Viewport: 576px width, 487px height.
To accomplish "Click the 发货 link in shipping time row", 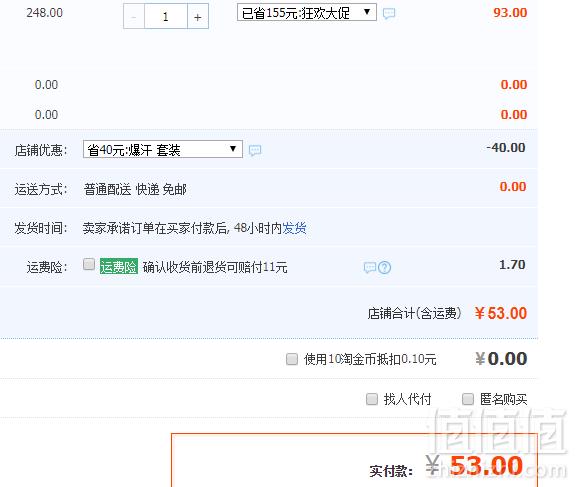I will pos(294,228).
